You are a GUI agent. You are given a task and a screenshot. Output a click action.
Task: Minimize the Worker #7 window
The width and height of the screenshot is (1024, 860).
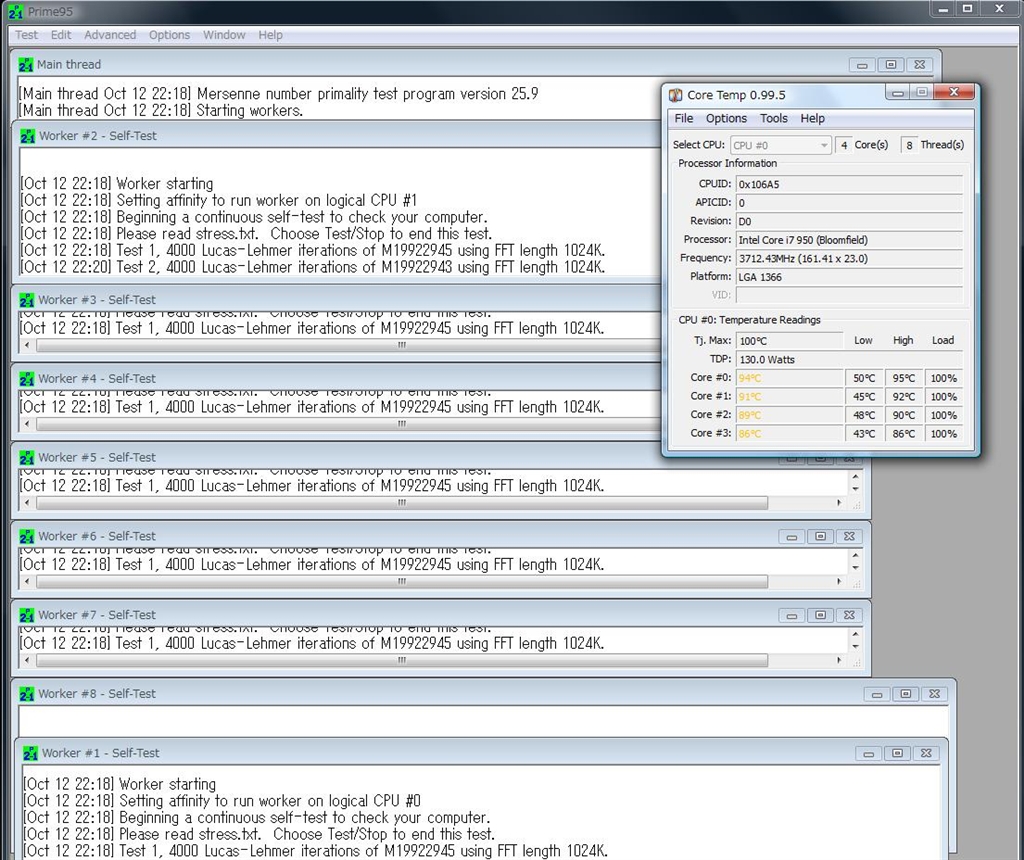tap(792, 615)
